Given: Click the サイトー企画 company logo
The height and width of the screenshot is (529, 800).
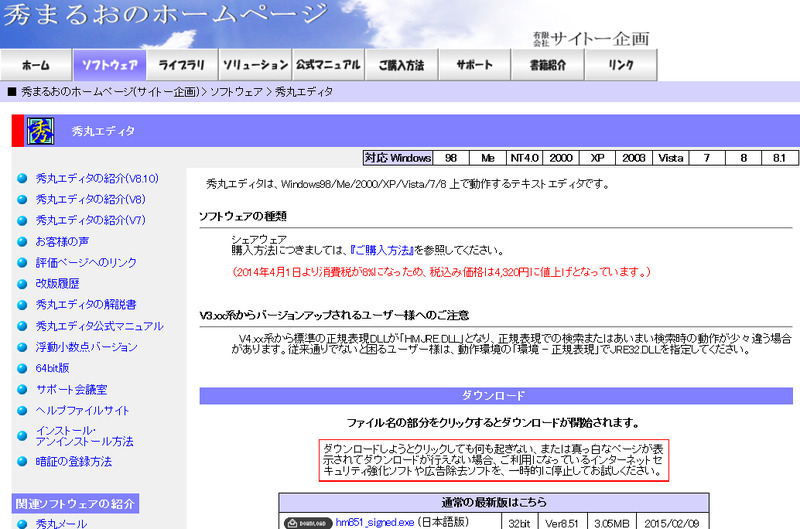Looking at the screenshot, I should 592,38.
